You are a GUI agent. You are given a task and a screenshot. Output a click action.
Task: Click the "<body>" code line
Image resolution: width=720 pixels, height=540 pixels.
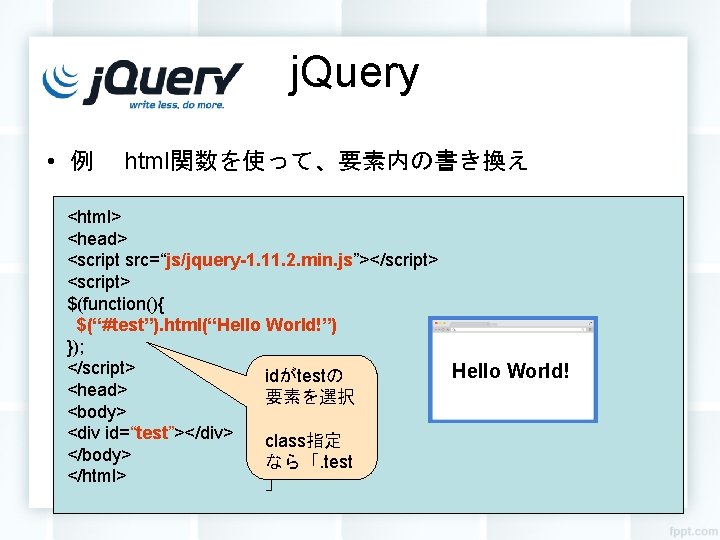point(96,411)
